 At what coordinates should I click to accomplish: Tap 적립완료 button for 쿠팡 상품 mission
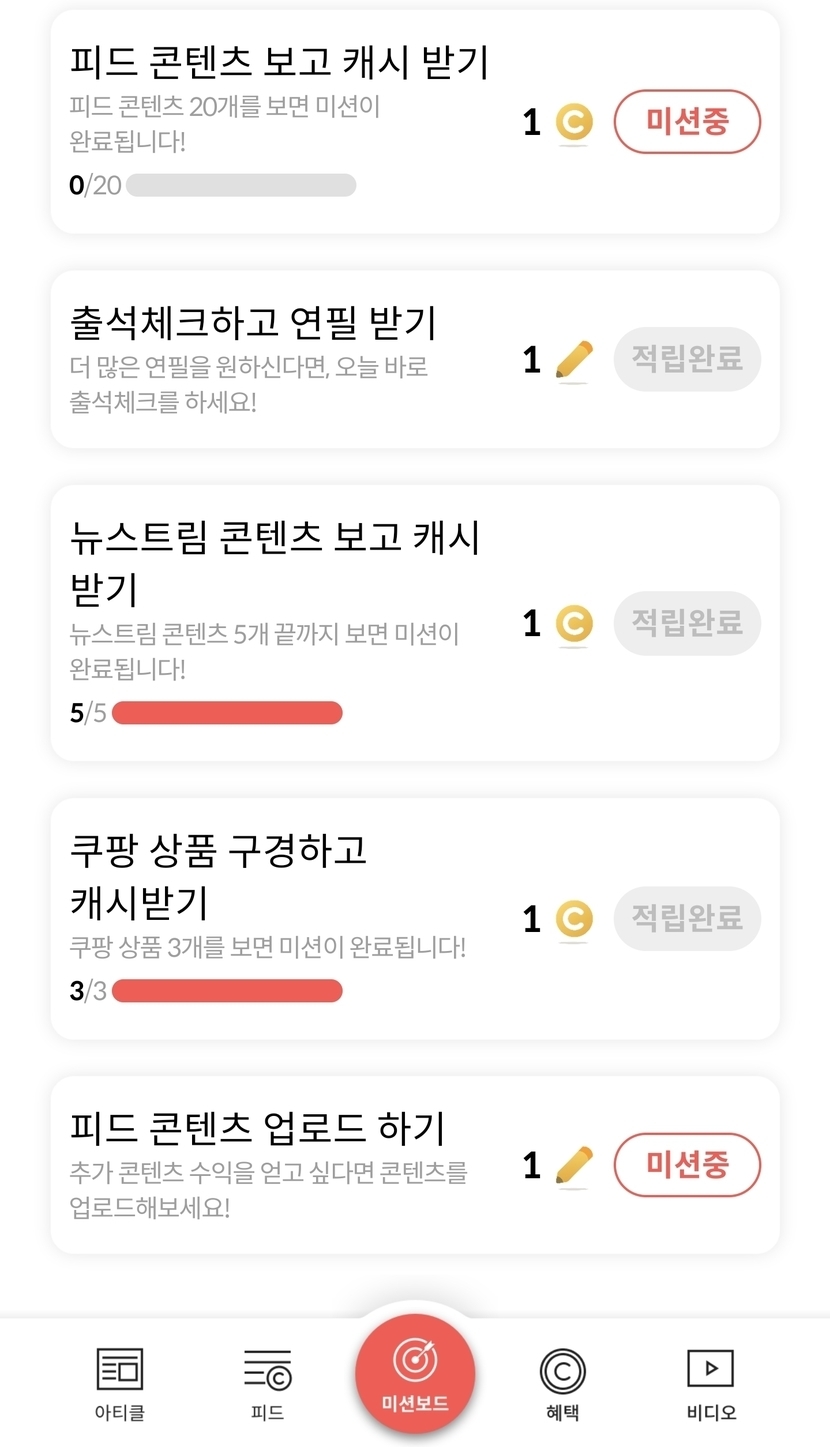tap(687, 918)
